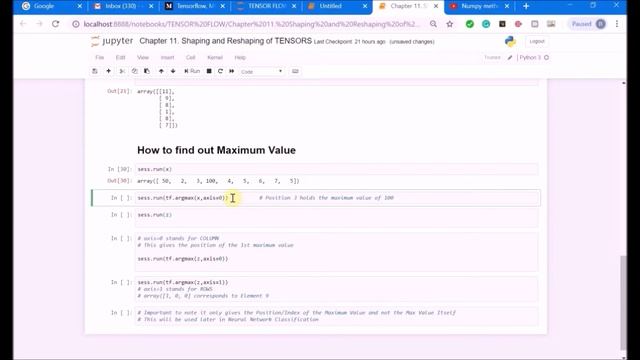The height and width of the screenshot is (360, 640).
Task: Click the page vertical scrollbar thumb
Action: [x=623, y=302]
